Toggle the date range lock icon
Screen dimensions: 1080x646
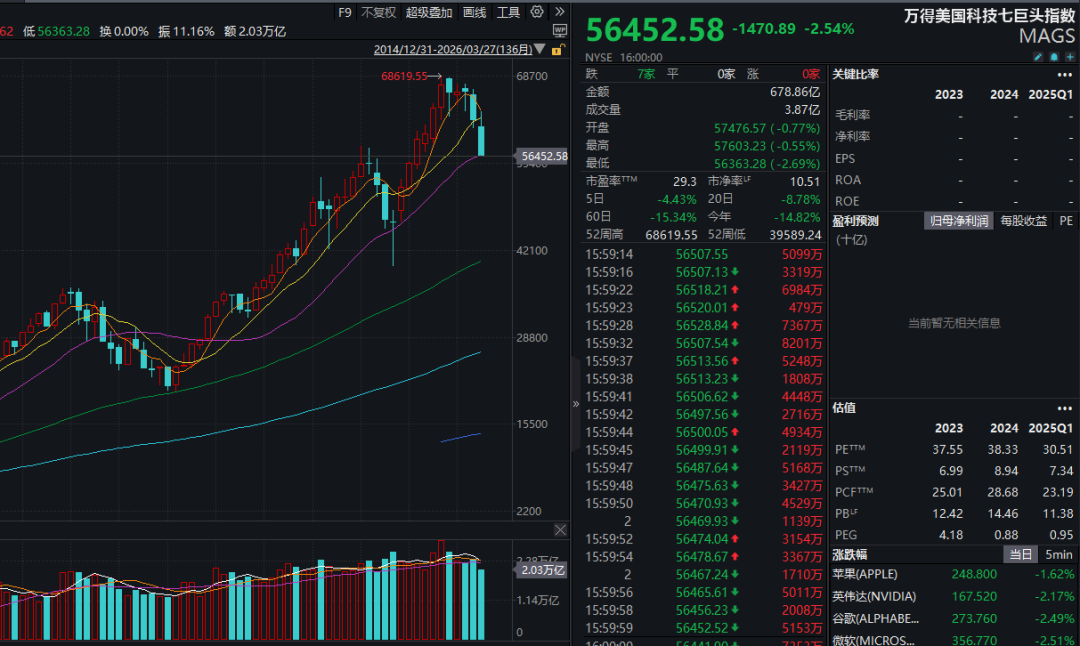557,49
